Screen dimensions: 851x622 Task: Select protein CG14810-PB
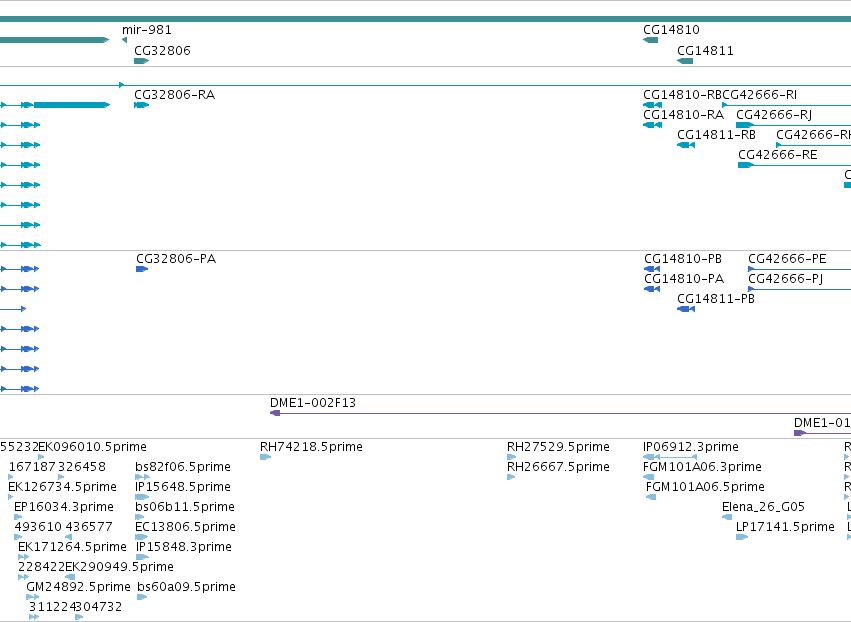coord(683,258)
